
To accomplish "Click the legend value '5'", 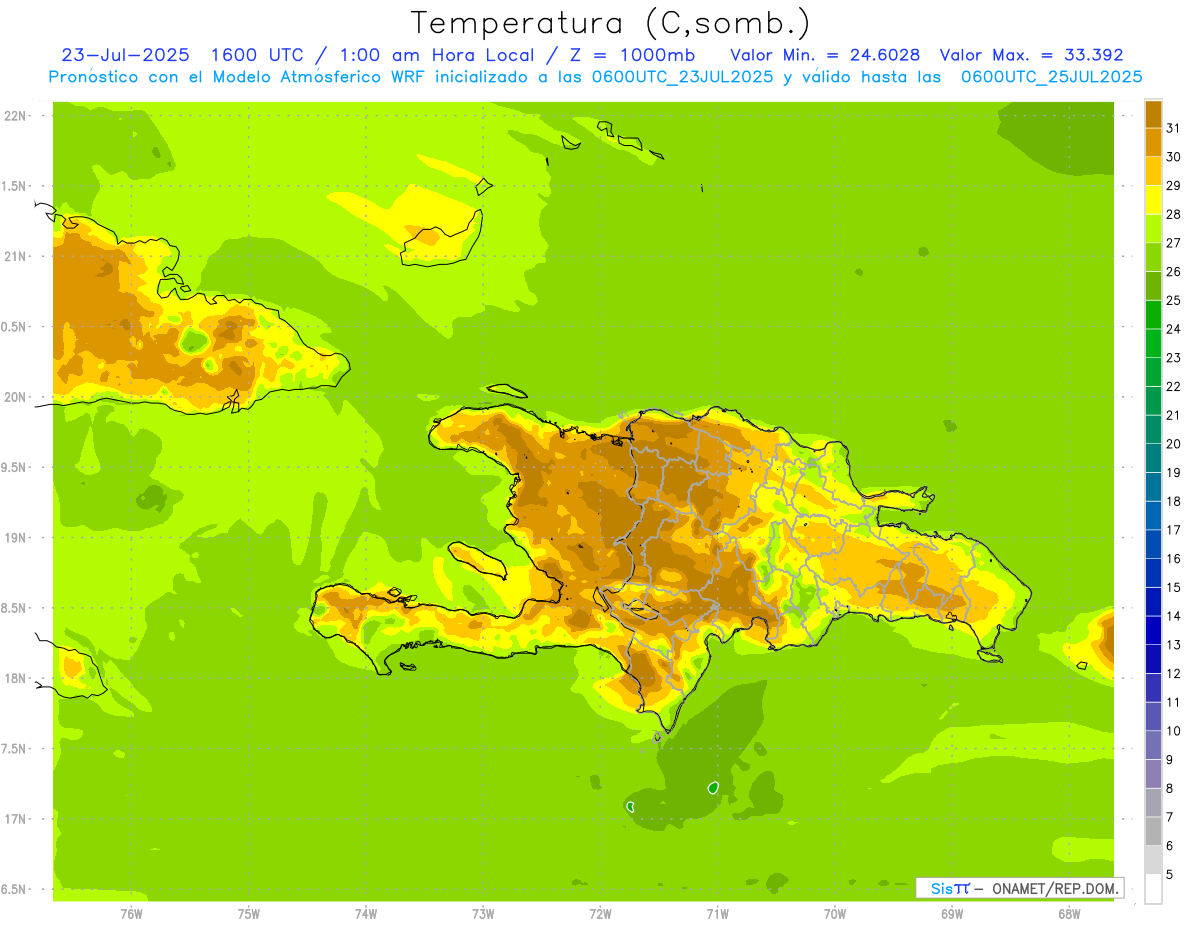I will (x=1170, y=875).
